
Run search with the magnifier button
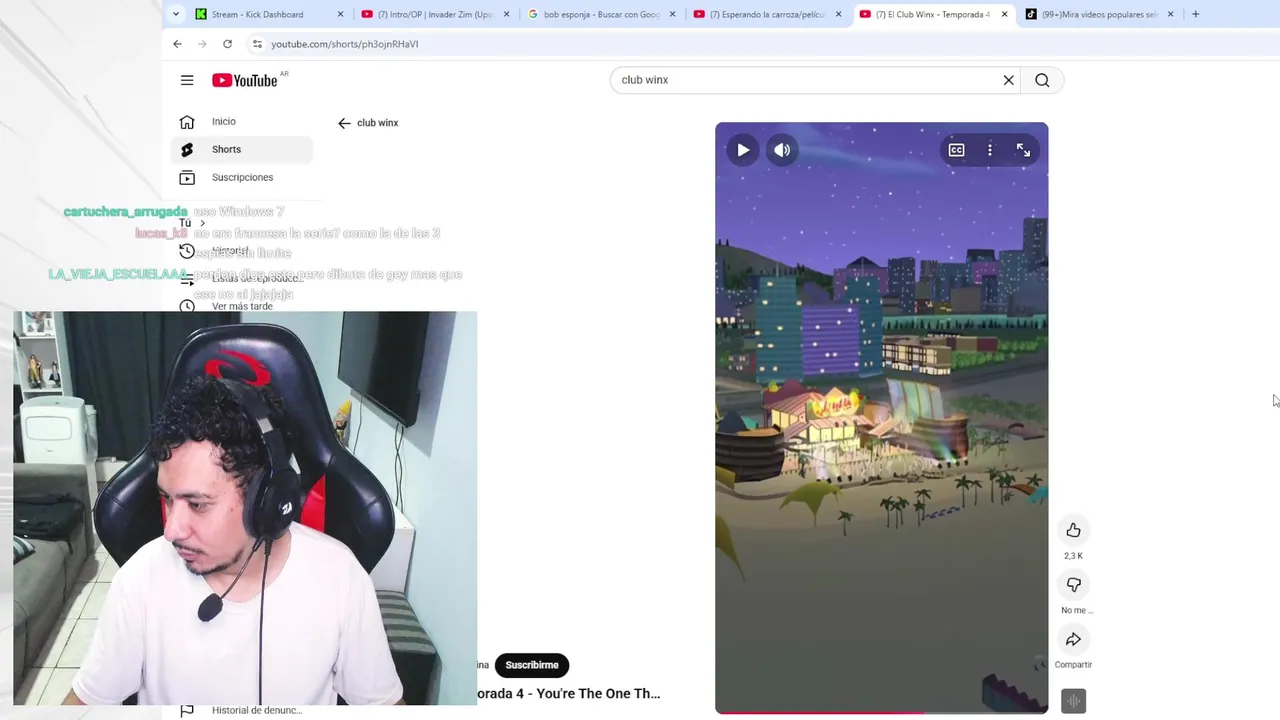[1042, 80]
